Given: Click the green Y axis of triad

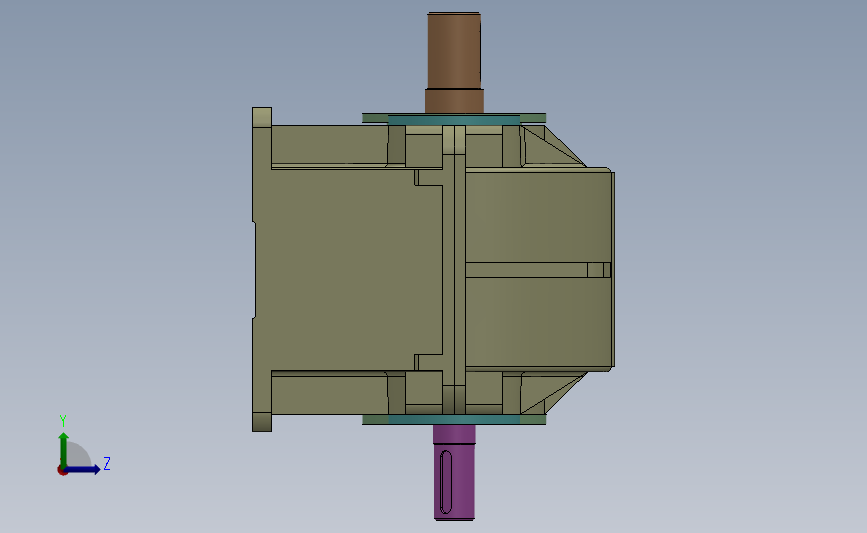Looking at the screenshot, I should [64, 449].
